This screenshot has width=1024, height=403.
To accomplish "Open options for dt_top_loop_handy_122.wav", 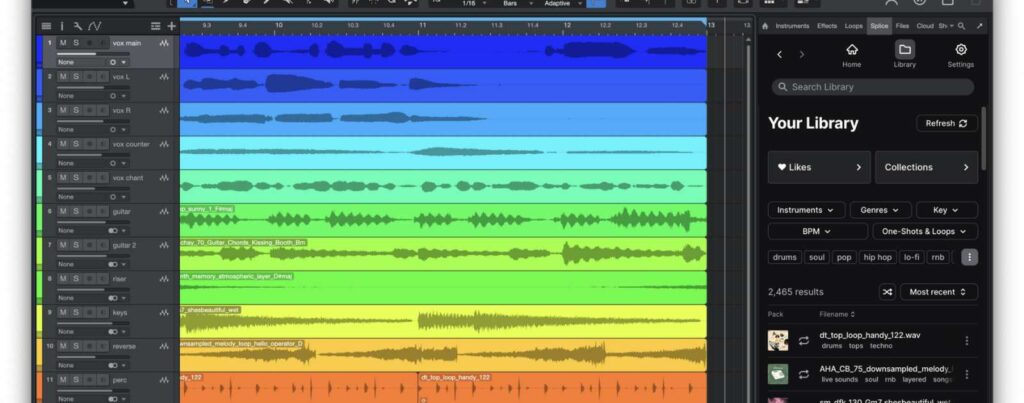I will 966,341.
